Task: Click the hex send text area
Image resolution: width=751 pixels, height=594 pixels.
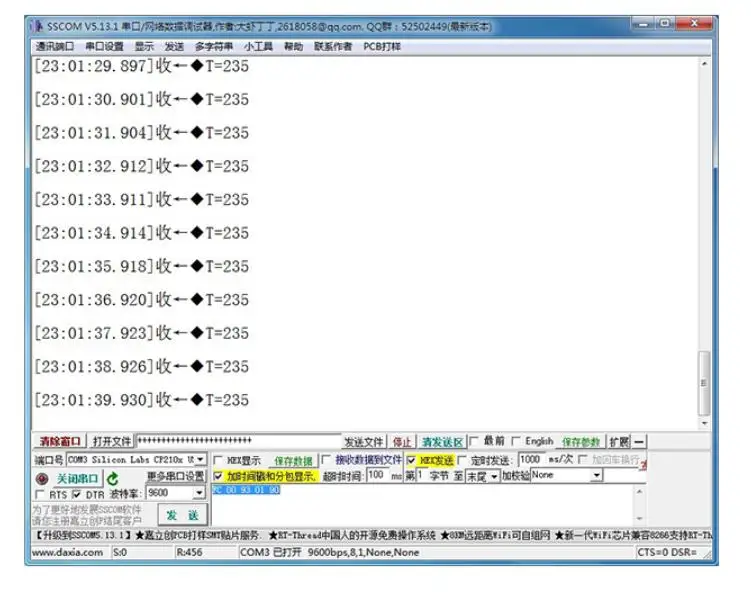Action: [422, 505]
